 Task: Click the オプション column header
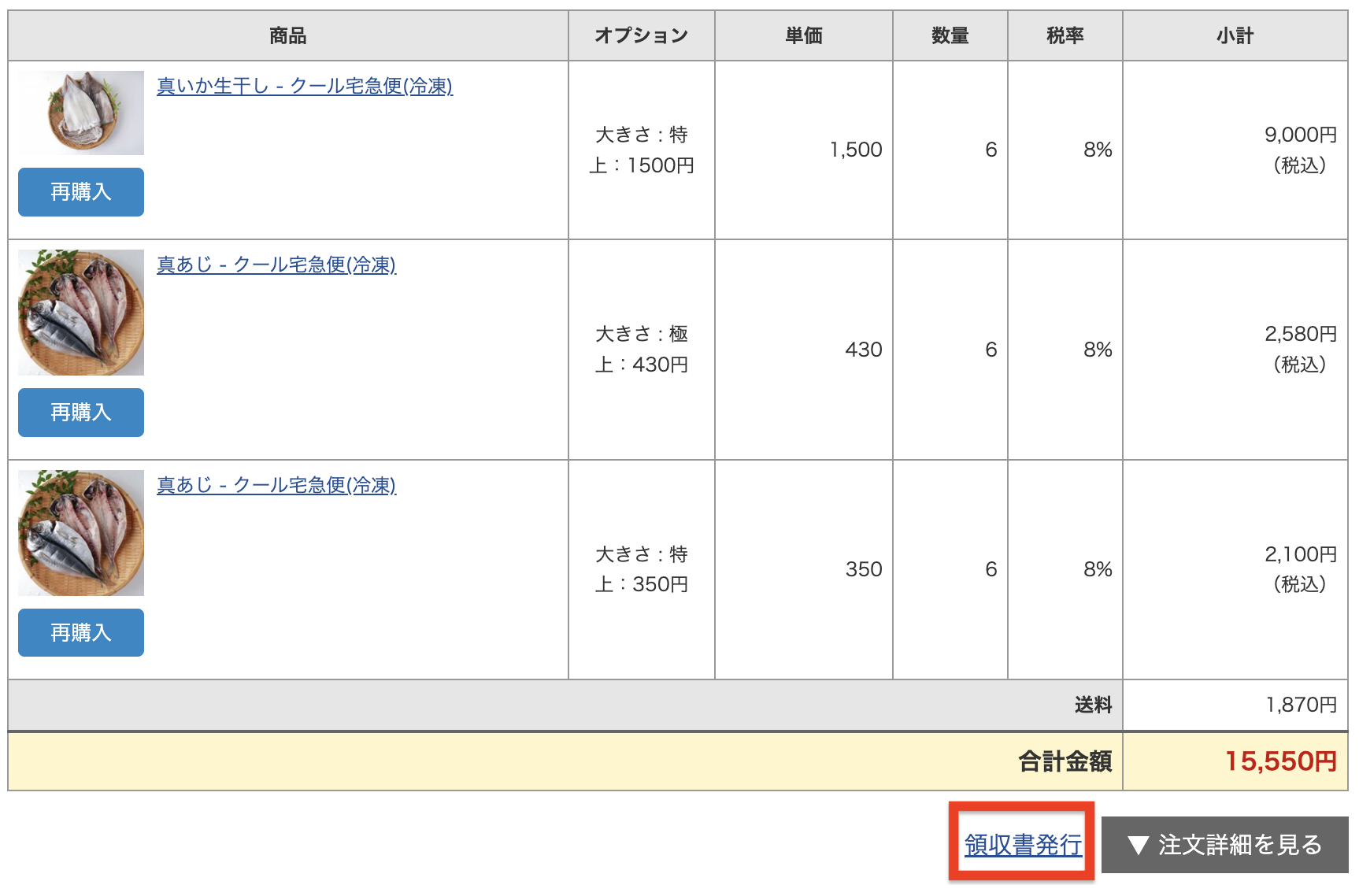[x=640, y=35]
